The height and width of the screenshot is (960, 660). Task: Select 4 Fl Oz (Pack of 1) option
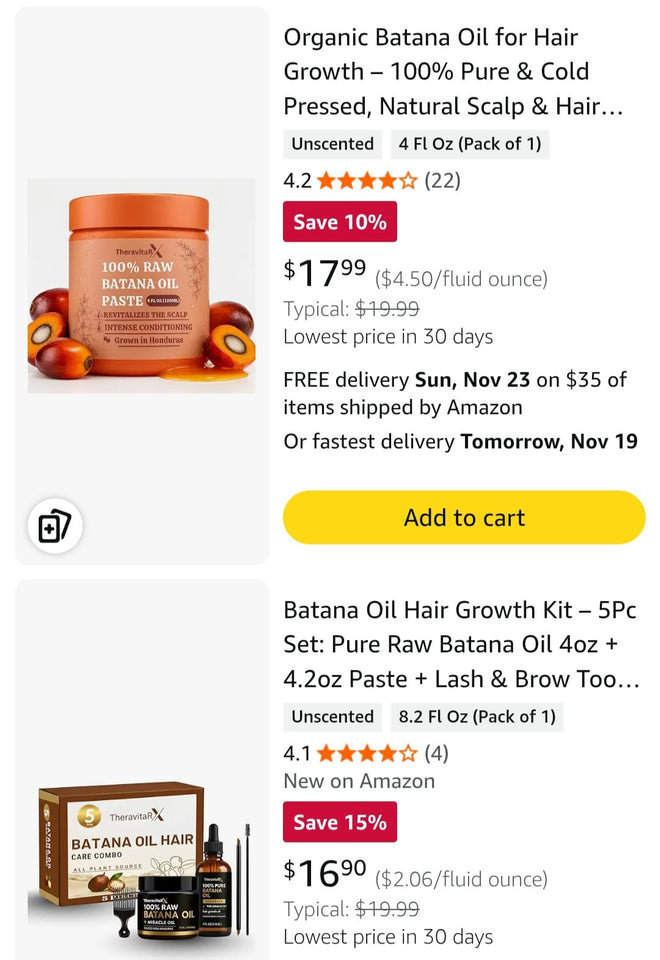pos(470,144)
